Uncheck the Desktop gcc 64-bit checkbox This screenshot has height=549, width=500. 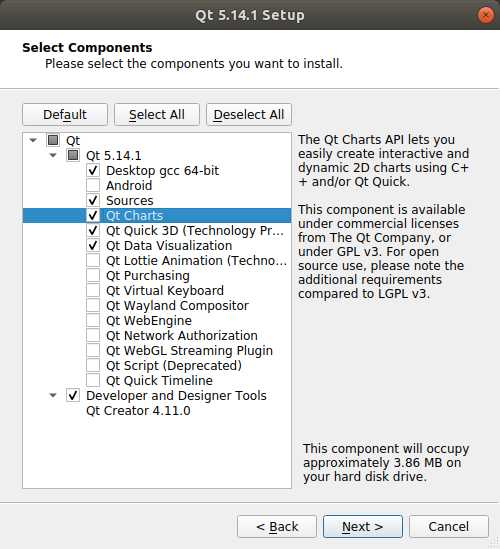coord(93,171)
